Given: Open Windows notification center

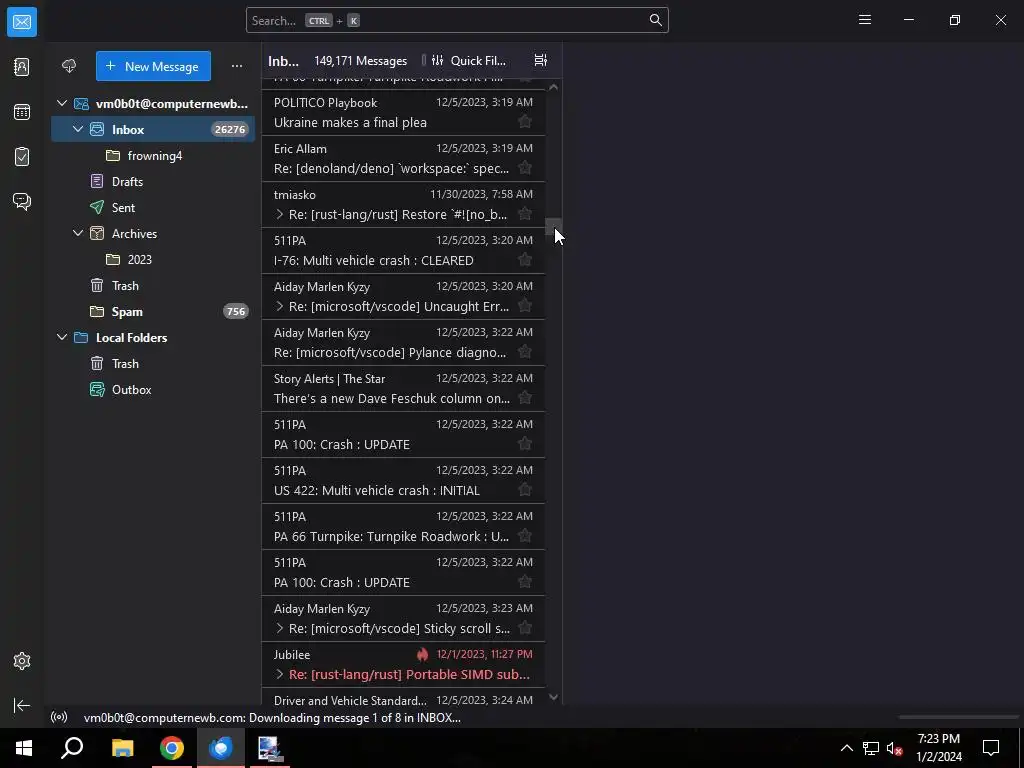Looking at the screenshot, I should coord(991,748).
